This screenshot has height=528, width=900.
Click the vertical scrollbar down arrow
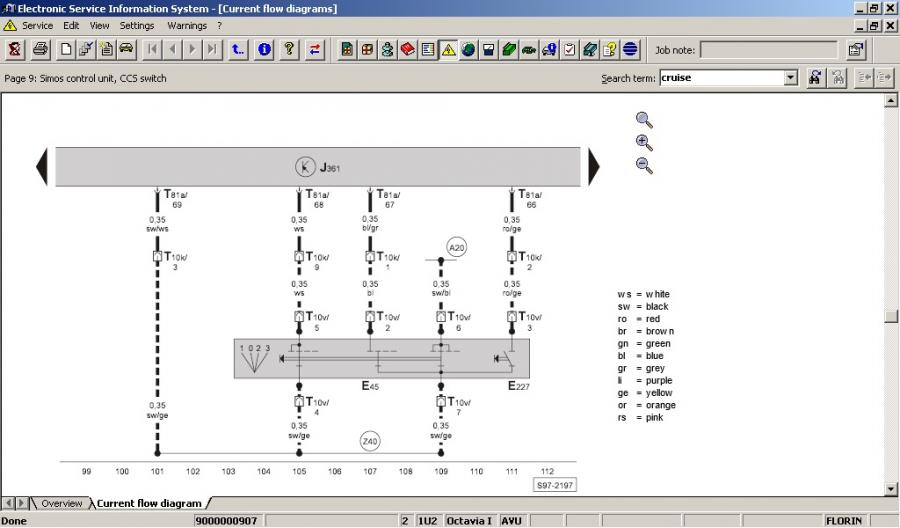(891, 488)
